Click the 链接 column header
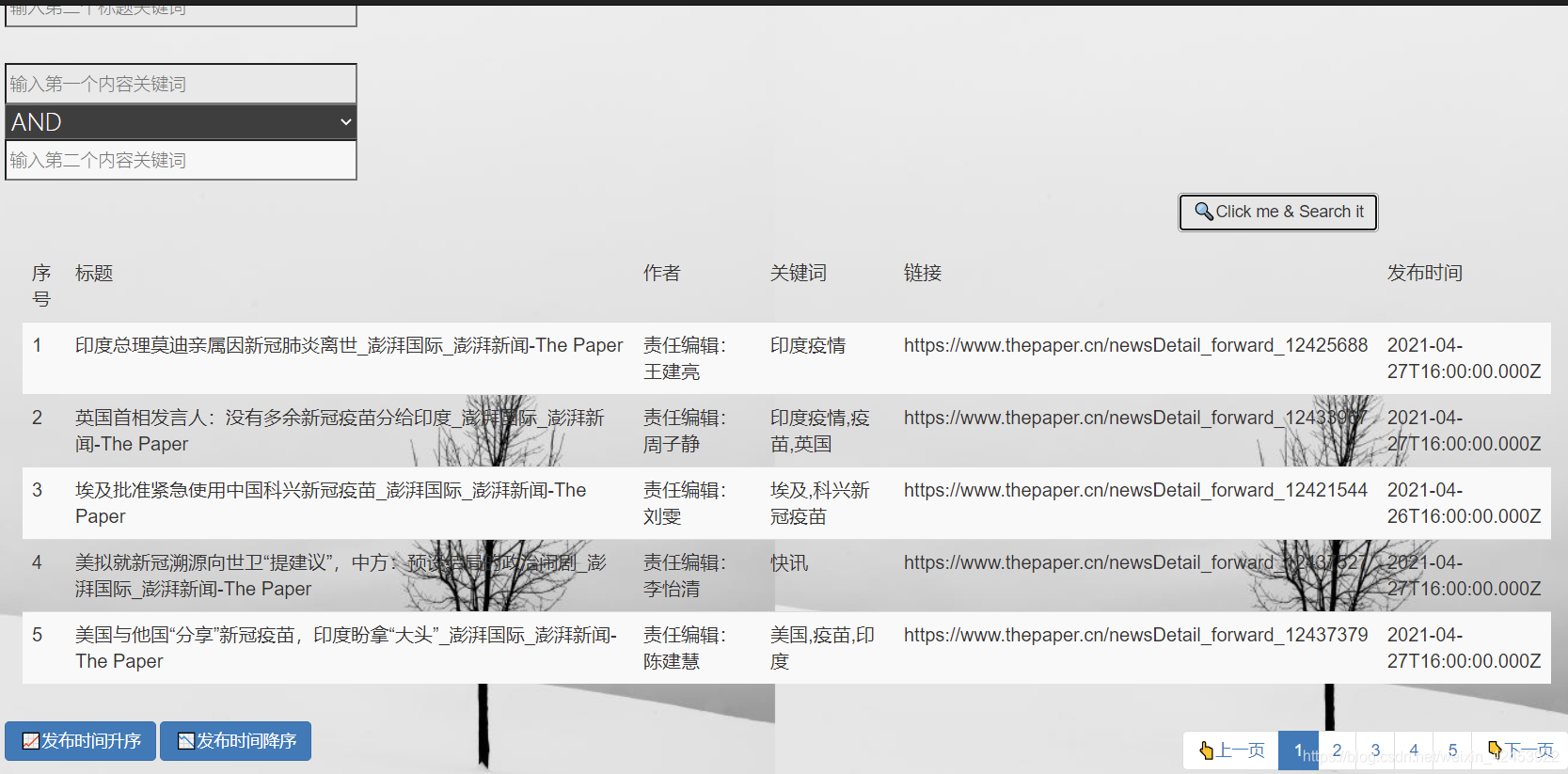Image resolution: width=1568 pixels, height=774 pixels. (923, 273)
